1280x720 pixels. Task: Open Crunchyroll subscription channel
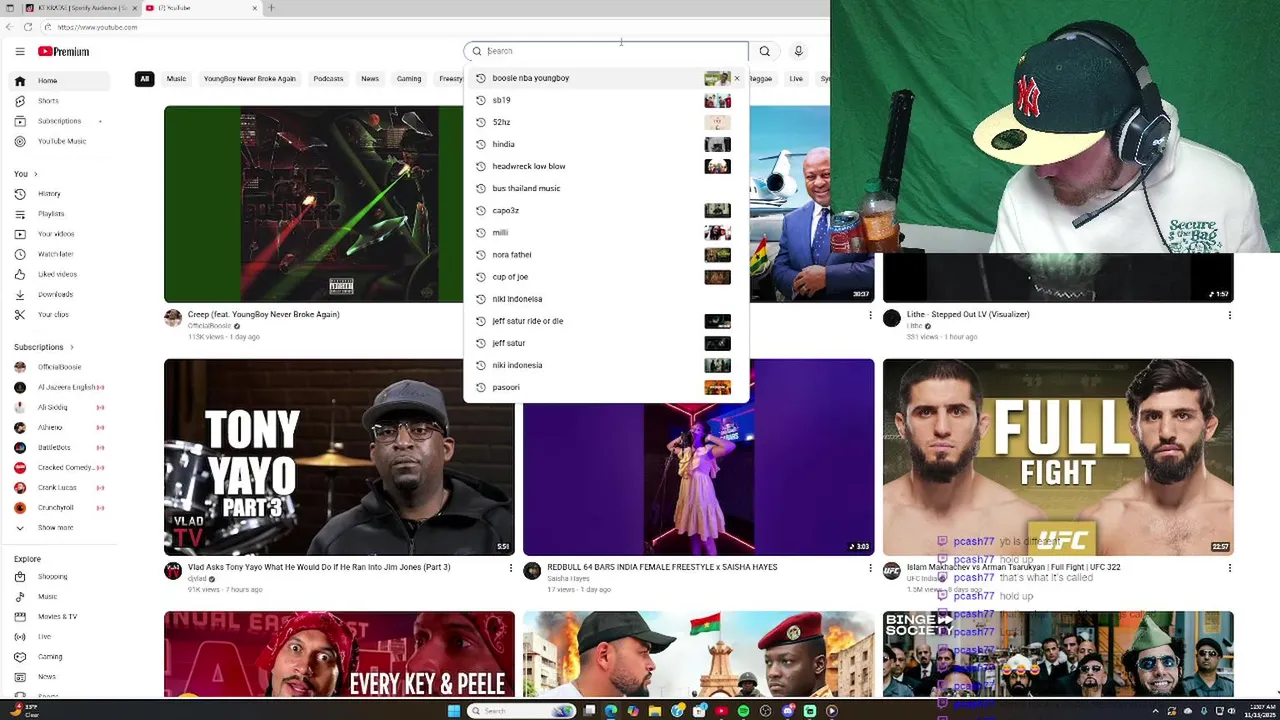click(60, 508)
